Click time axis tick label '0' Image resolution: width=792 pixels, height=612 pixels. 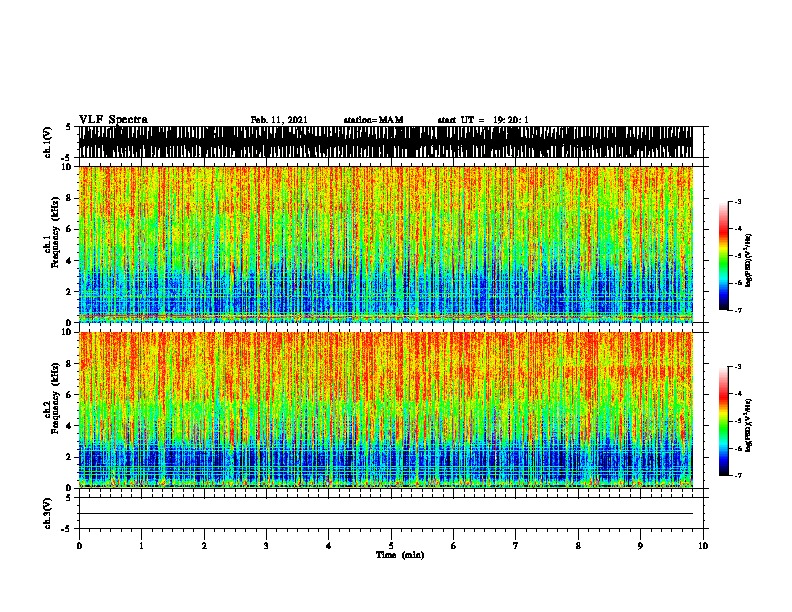(79, 546)
